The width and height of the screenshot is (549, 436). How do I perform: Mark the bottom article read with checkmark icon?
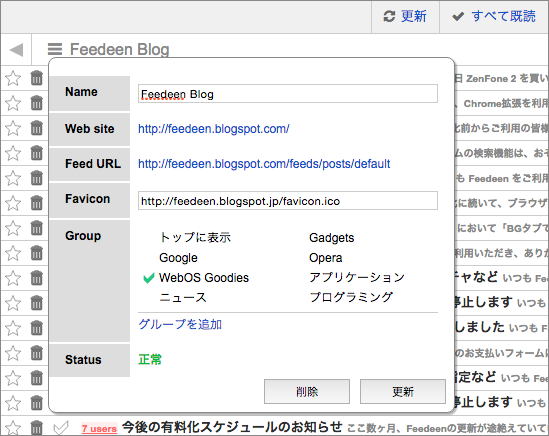[61, 428]
